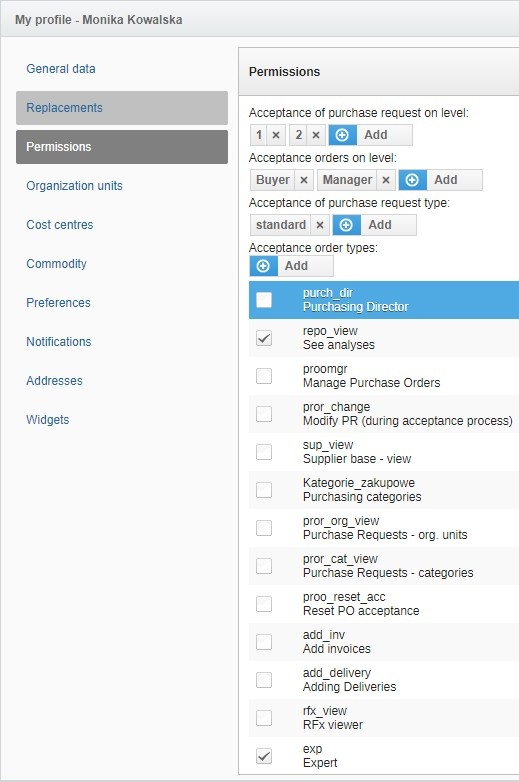The height and width of the screenshot is (782, 519).
Task: Remove Manager tag with x icon
Action: pos(385,180)
